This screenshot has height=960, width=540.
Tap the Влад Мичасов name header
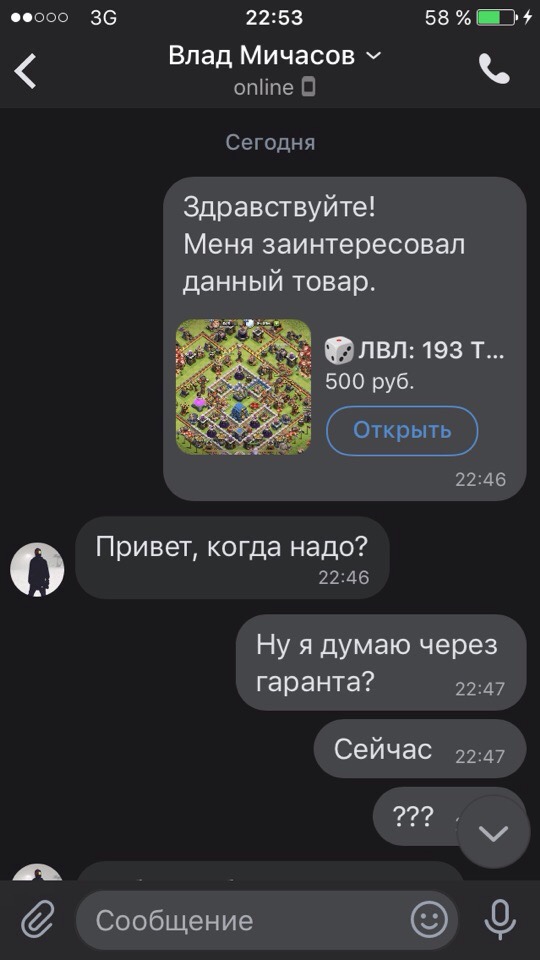[x=261, y=56]
